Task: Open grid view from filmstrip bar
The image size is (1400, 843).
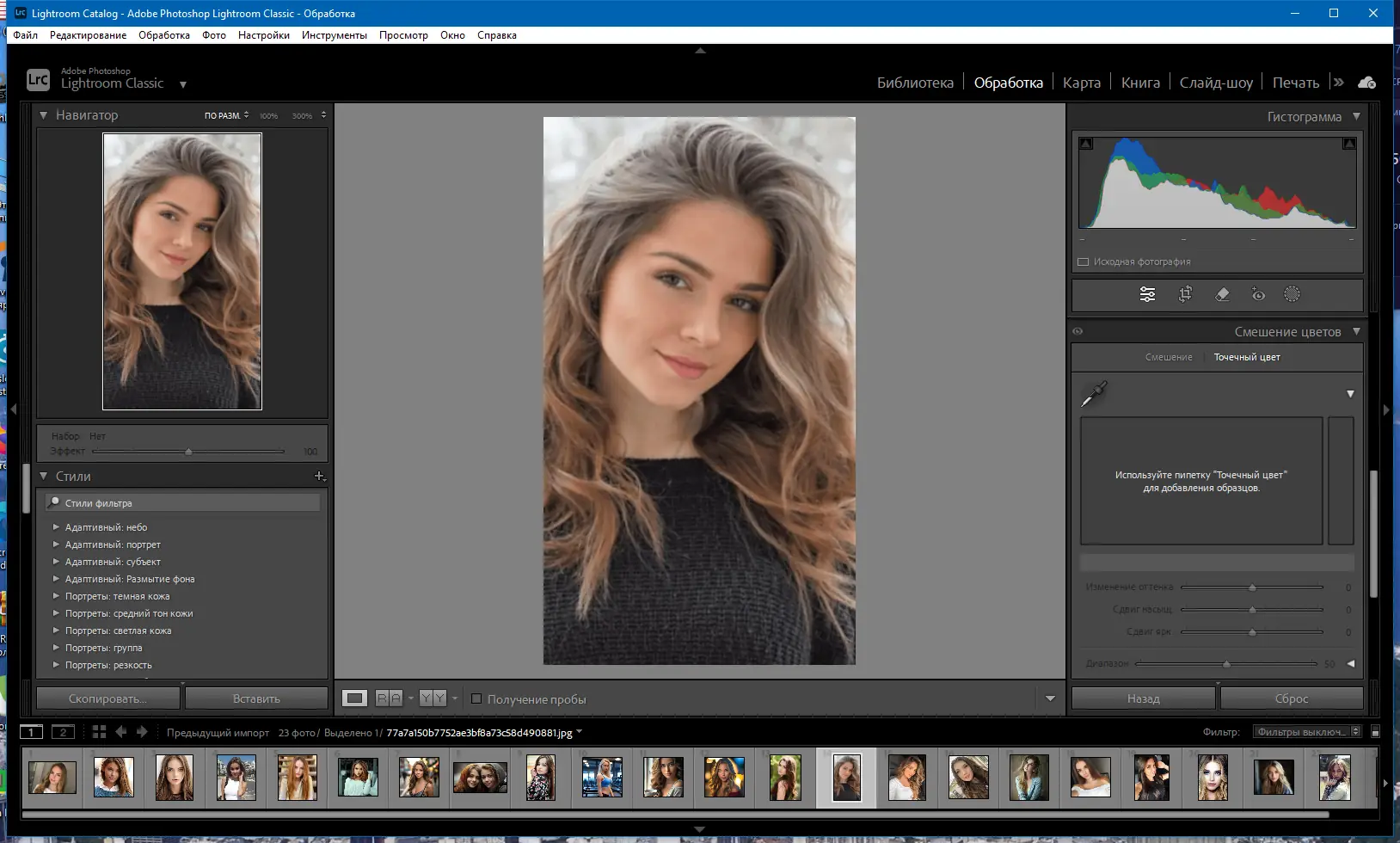Action: (99, 732)
